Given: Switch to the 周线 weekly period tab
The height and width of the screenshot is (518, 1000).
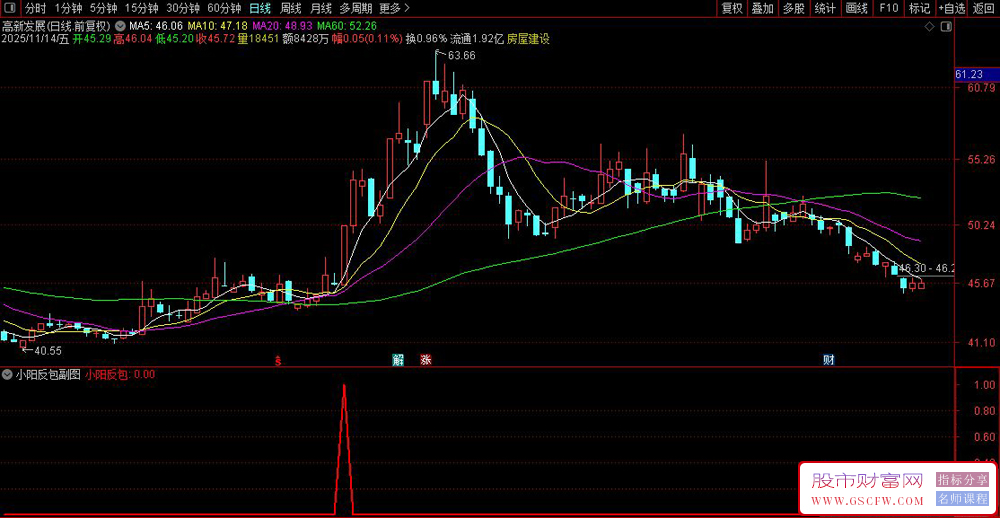Looking at the screenshot, I should [x=290, y=8].
